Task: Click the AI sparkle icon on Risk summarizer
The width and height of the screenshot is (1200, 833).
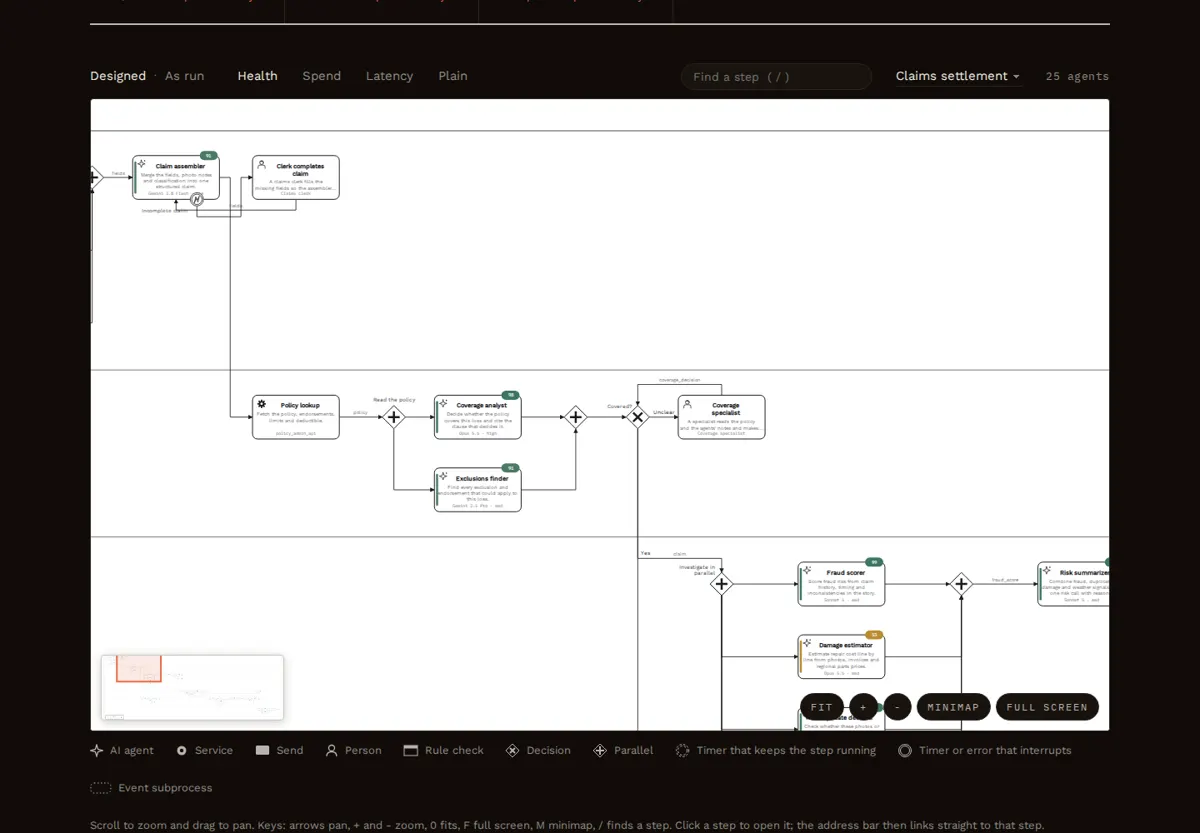Action: click(1047, 571)
